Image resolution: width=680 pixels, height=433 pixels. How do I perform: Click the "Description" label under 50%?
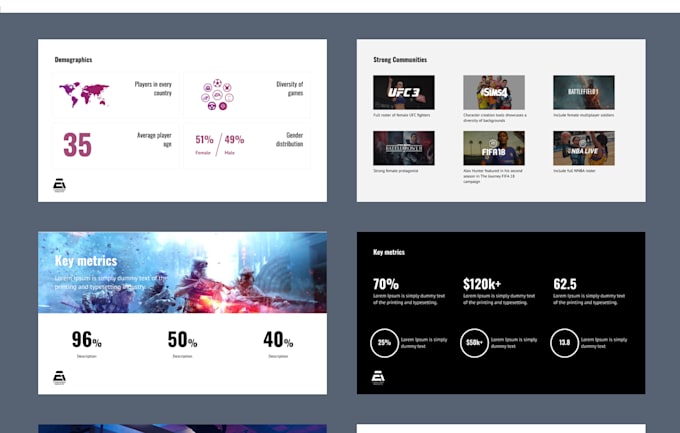tap(183, 356)
